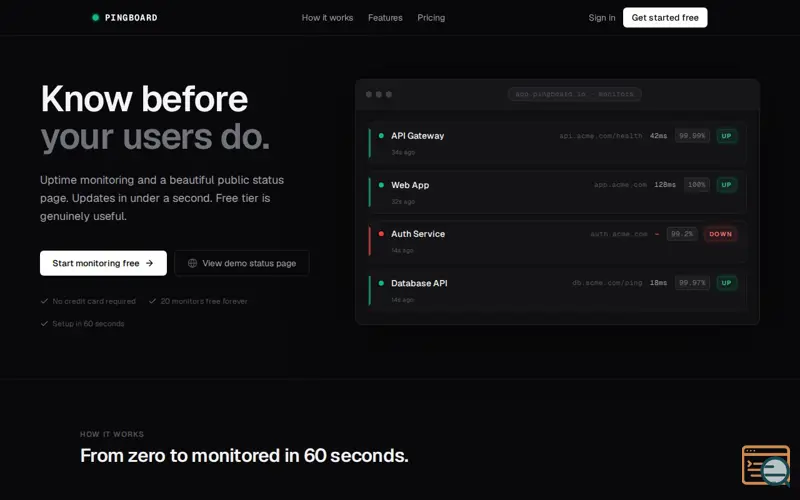The image size is (800, 500).
Task: Click the Setup in 60 seconds text
Action: (88, 323)
